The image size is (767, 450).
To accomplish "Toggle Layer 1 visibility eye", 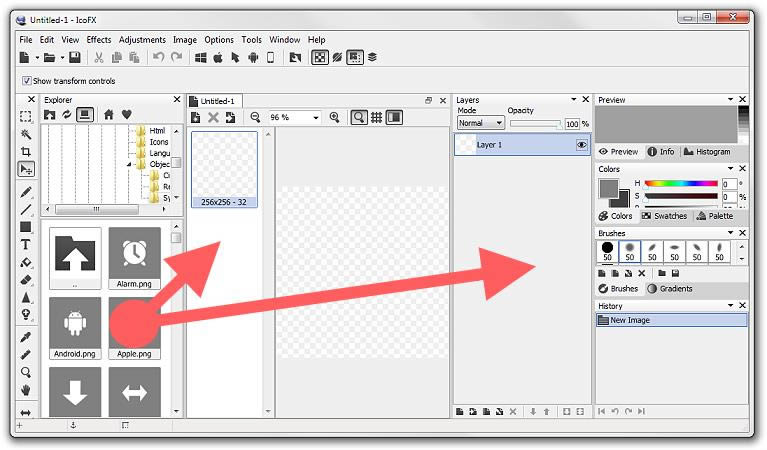I will pos(582,145).
